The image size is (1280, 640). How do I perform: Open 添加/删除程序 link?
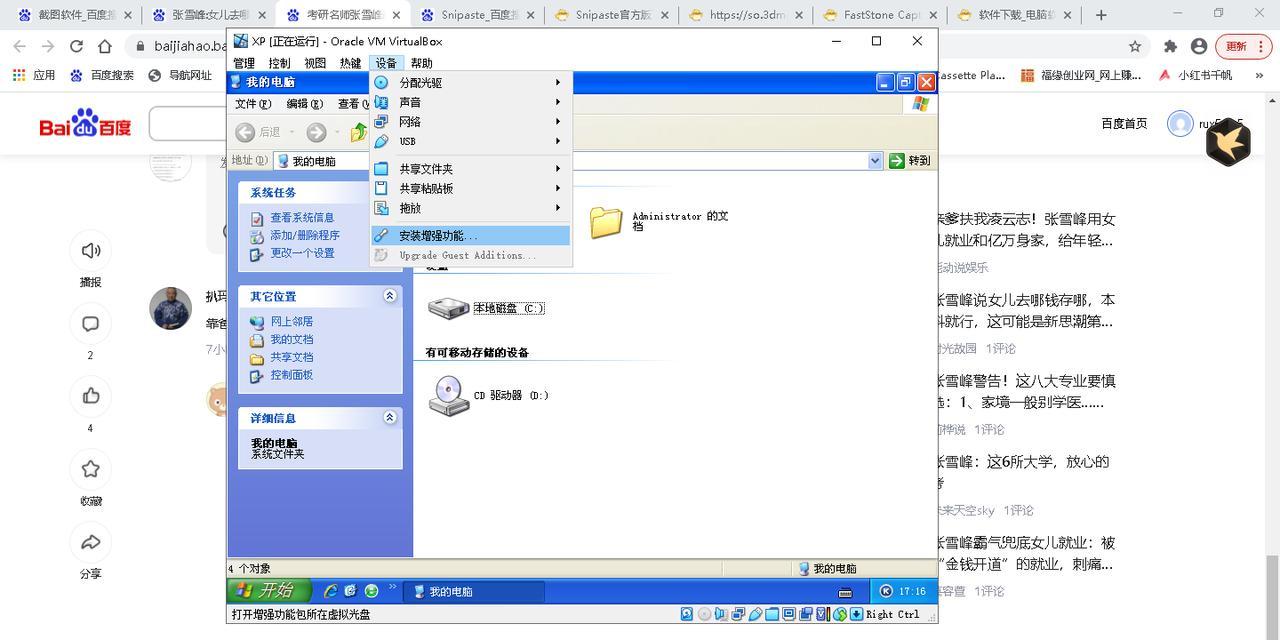305,236
